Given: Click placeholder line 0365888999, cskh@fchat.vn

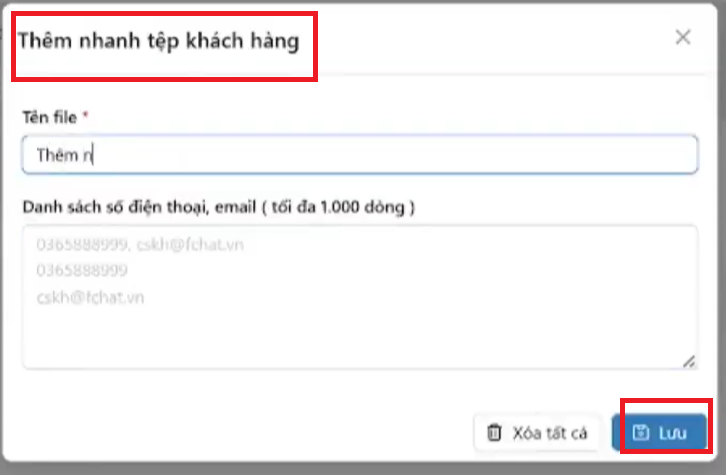Looking at the screenshot, I should (x=139, y=244).
